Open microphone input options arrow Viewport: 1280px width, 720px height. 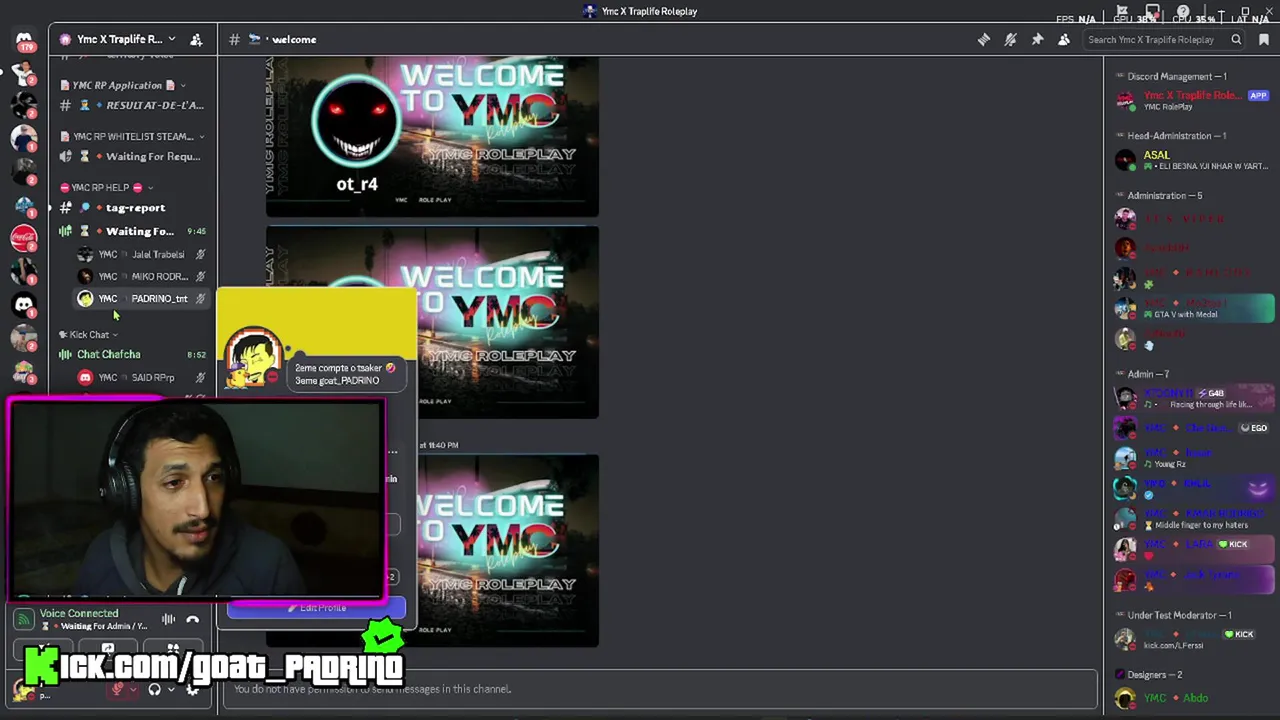pyautogui.click(x=133, y=689)
